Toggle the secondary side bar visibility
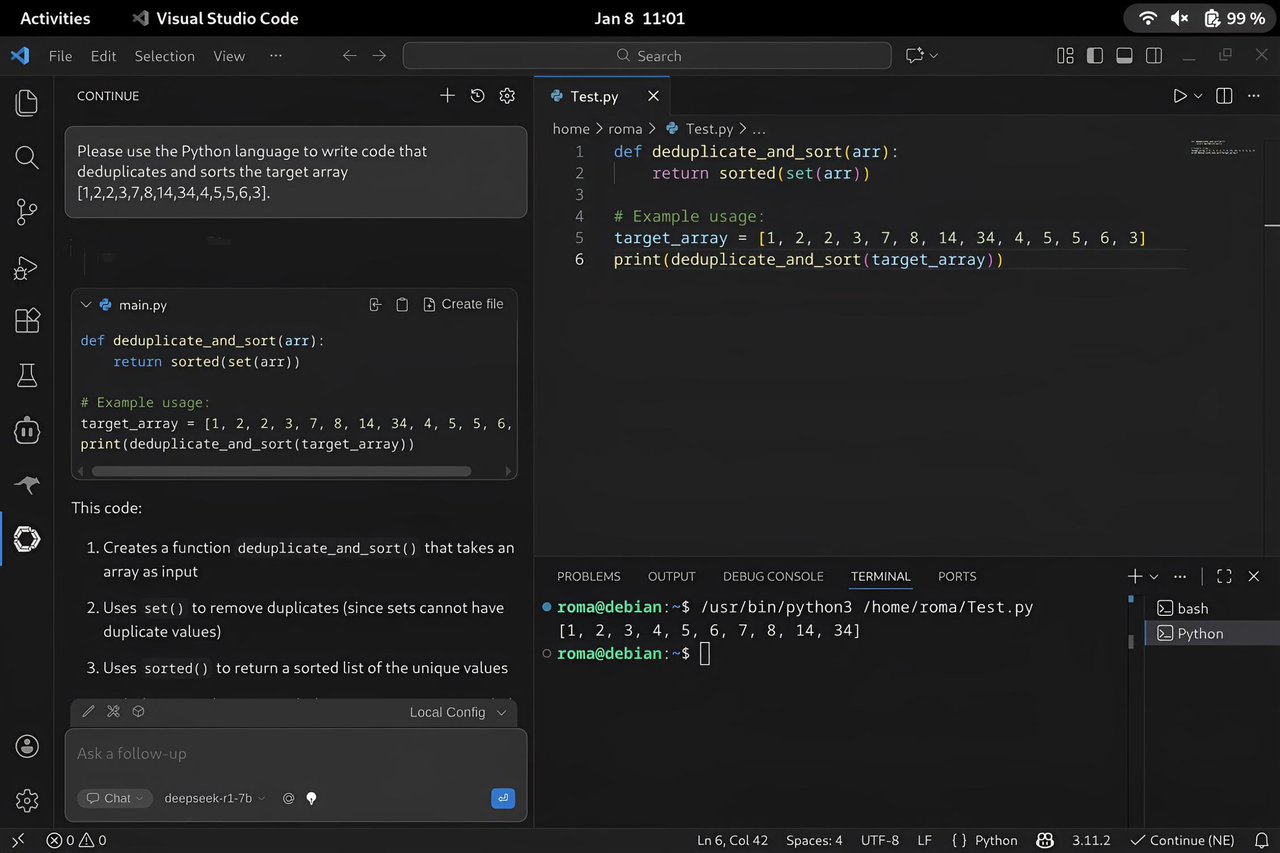 click(x=1154, y=56)
